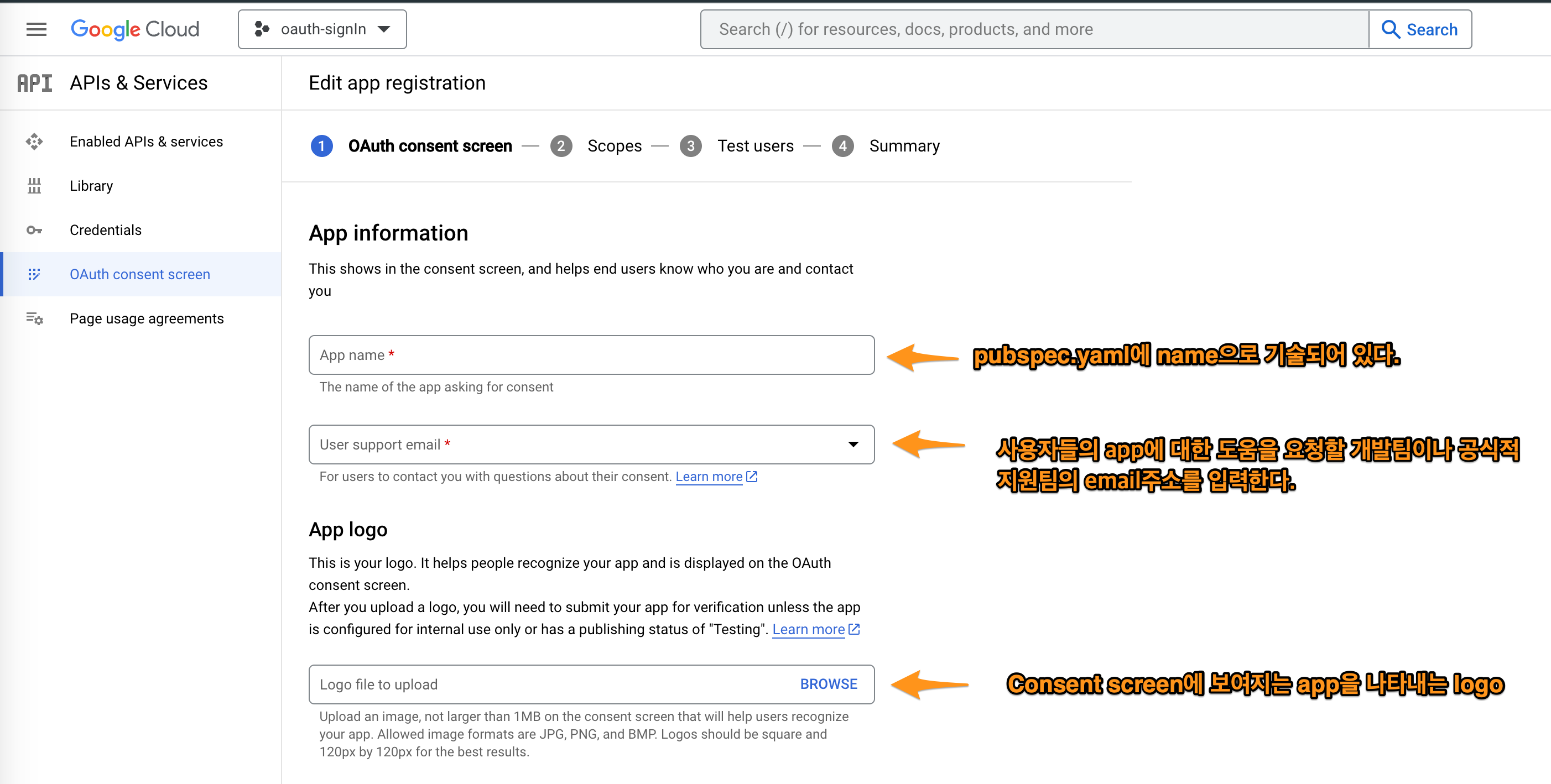Screen dimensions: 1551x784
Task: Open the Library section via its sidebar icon
Action: coord(34,185)
